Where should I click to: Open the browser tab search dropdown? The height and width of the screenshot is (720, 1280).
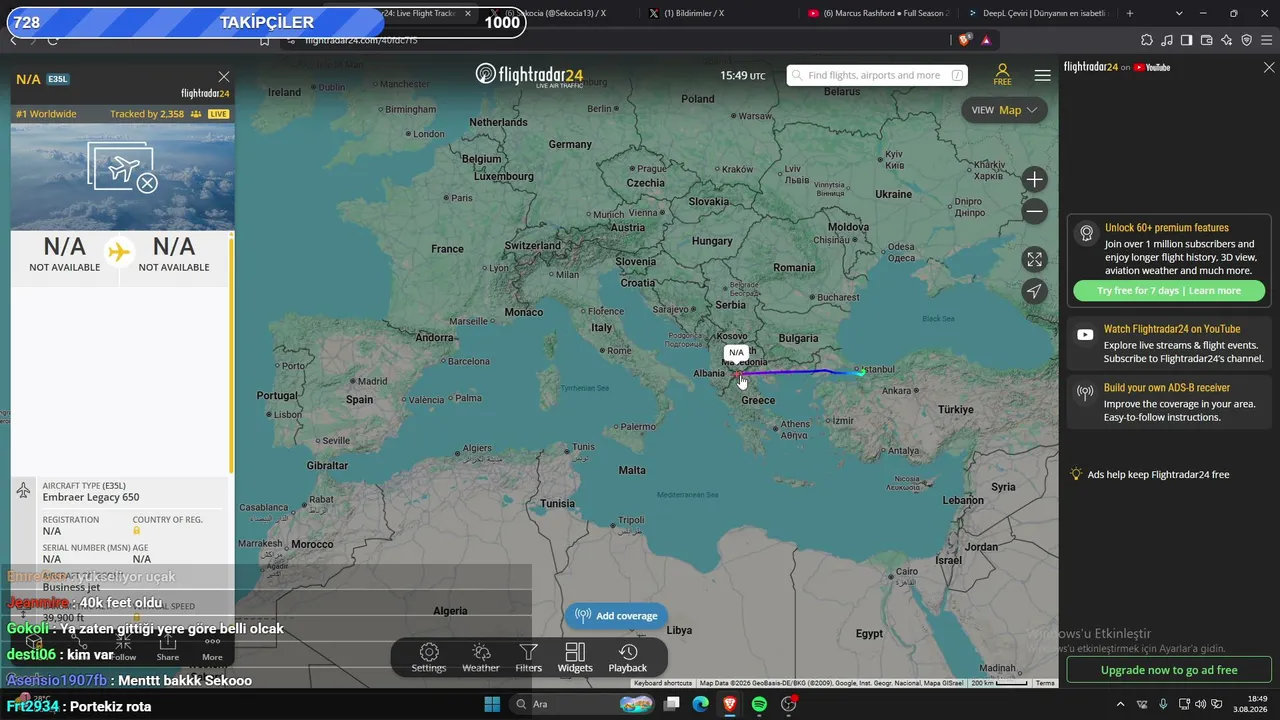tap(1179, 13)
